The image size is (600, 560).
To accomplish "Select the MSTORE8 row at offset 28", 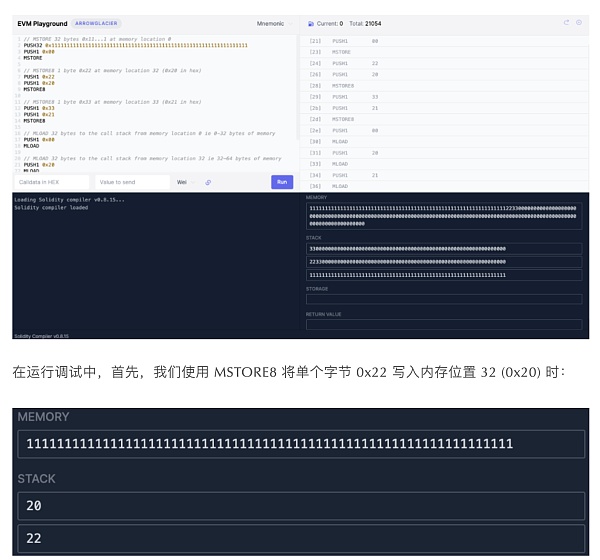I will coord(346,86).
